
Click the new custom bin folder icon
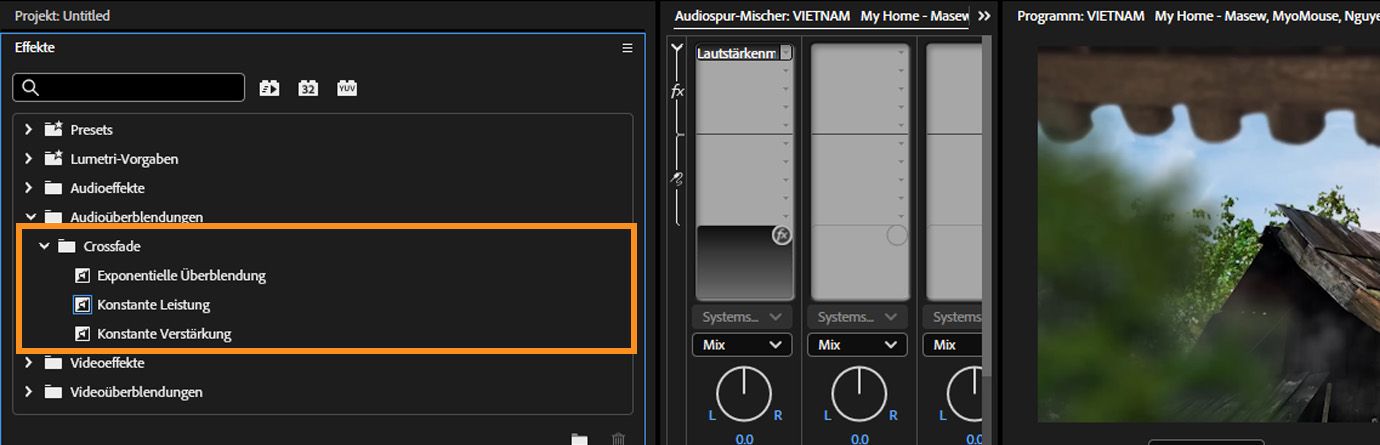coord(579,438)
